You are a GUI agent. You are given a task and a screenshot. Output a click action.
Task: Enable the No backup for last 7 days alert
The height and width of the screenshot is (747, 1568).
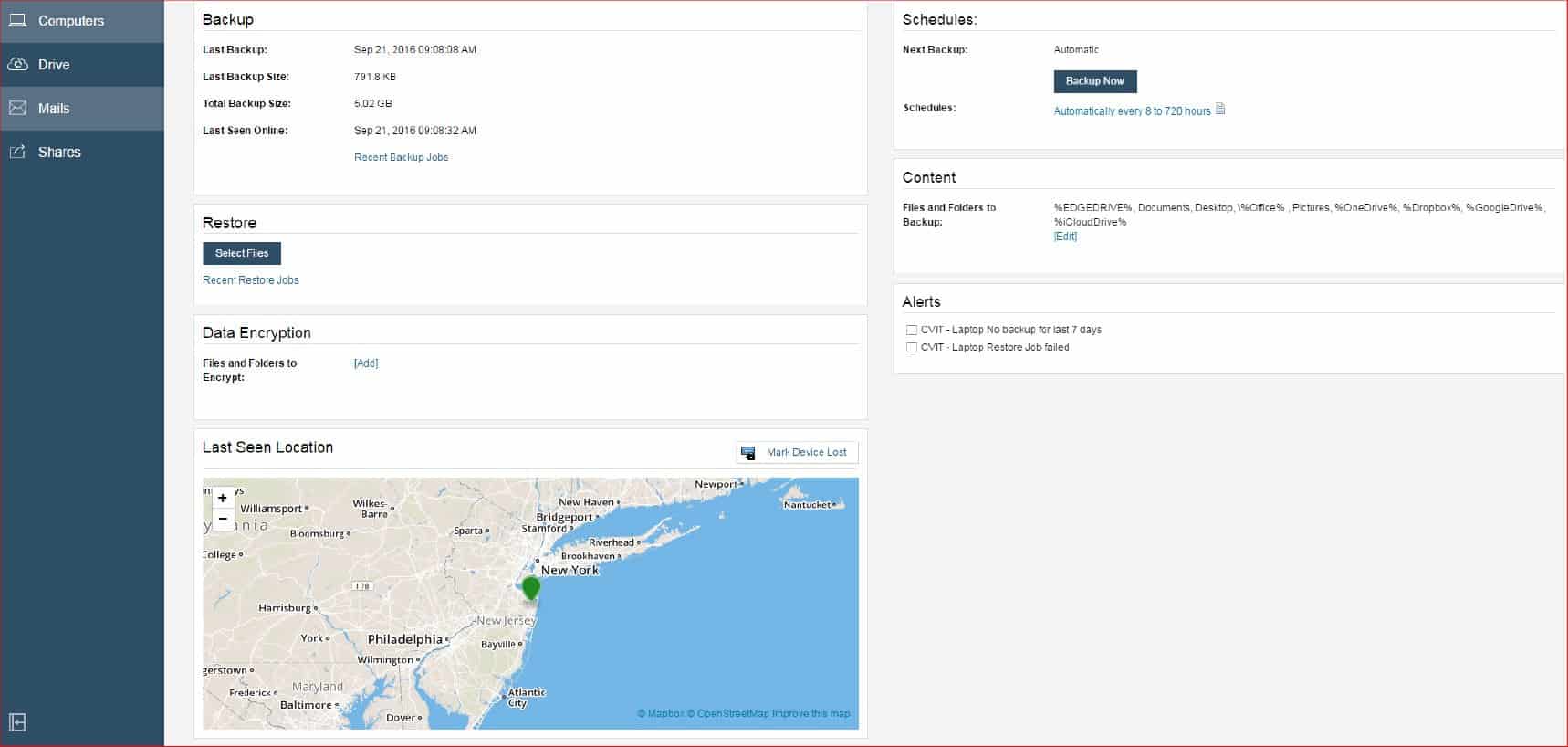[x=911, y=330]
